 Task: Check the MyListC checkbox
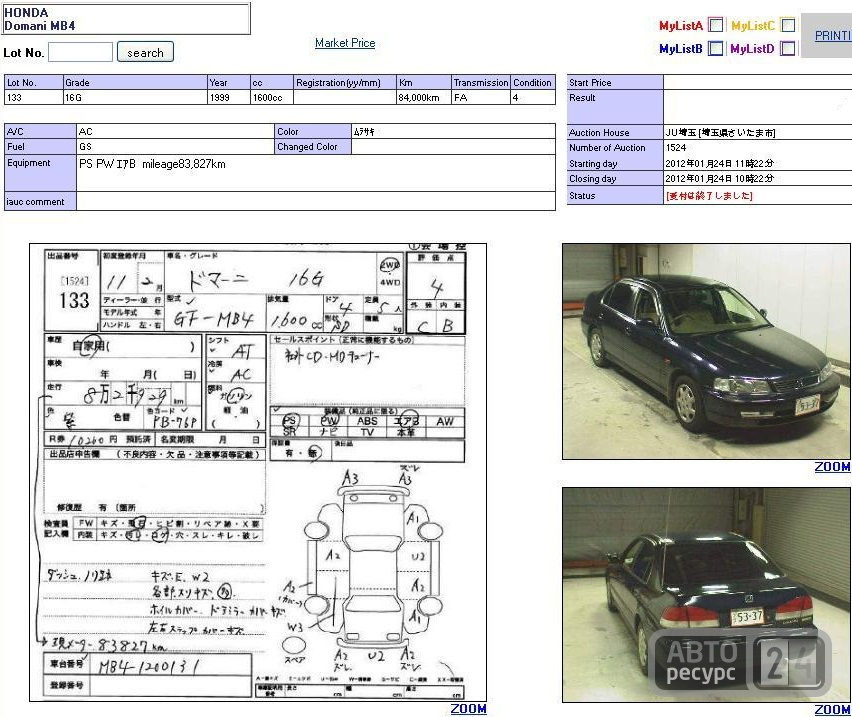click(x=787, y=25)
